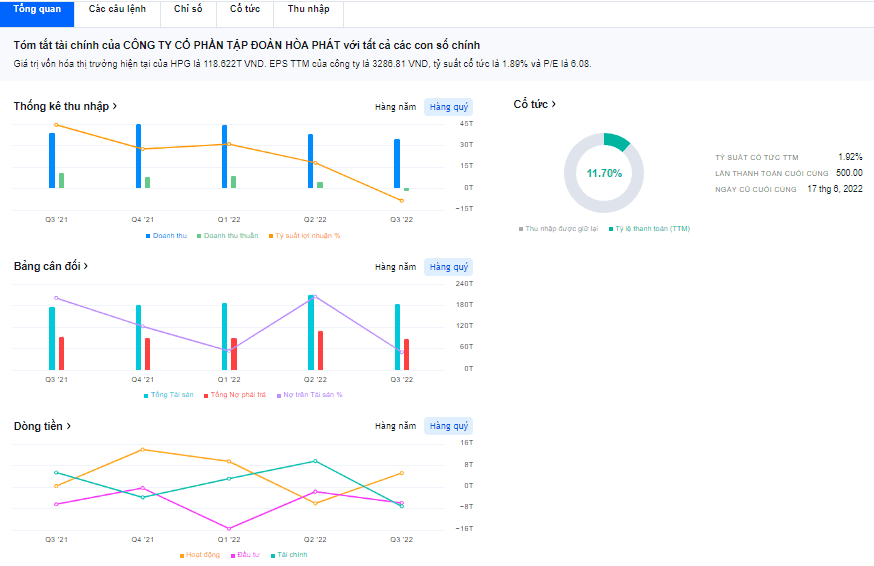Toggle Doanh thu thuần legend item
The height and width of the screenshot is (566, 874).
[227, 236]
